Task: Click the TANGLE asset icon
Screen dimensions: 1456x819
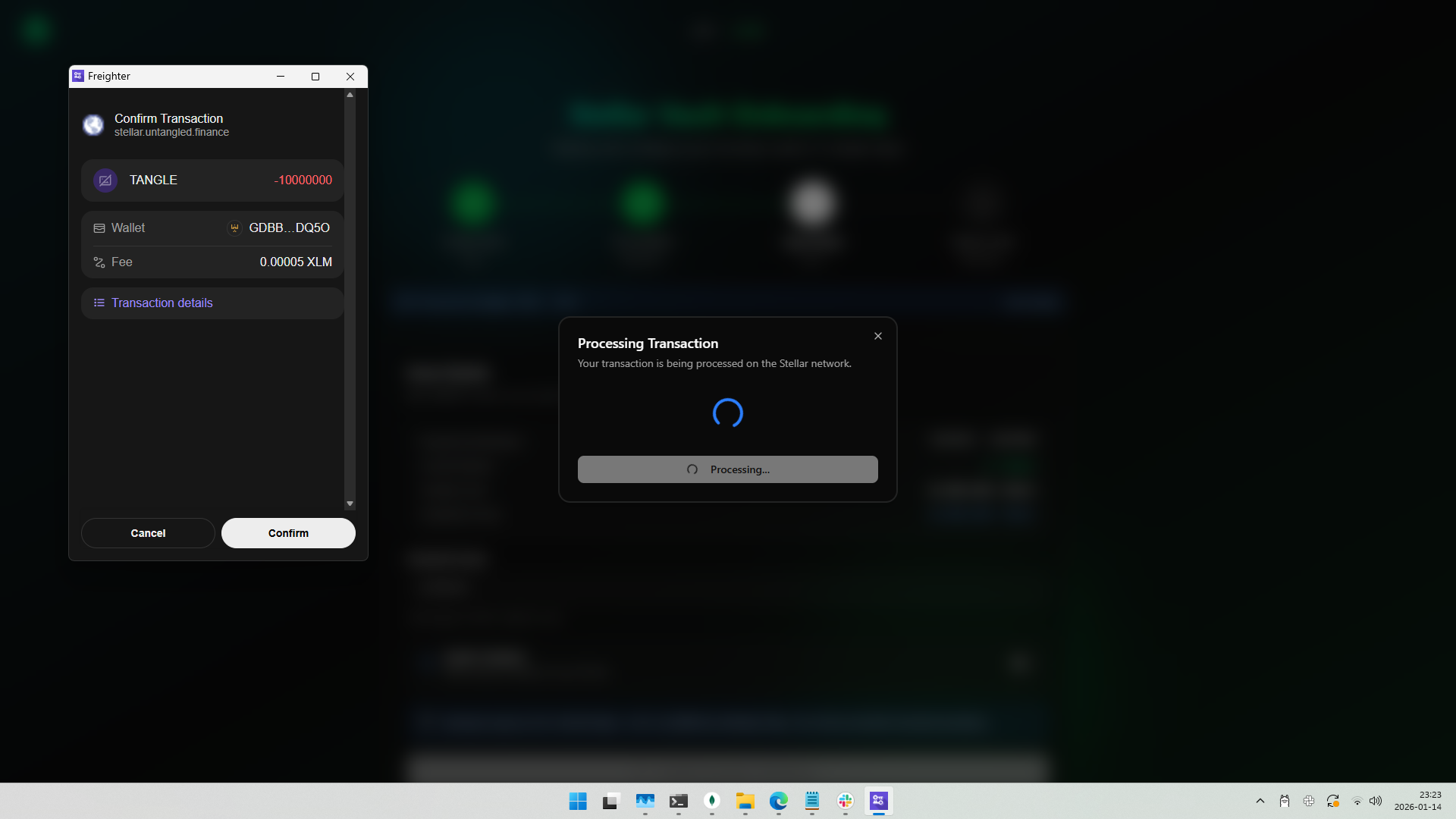Action: tap(105, 180)
